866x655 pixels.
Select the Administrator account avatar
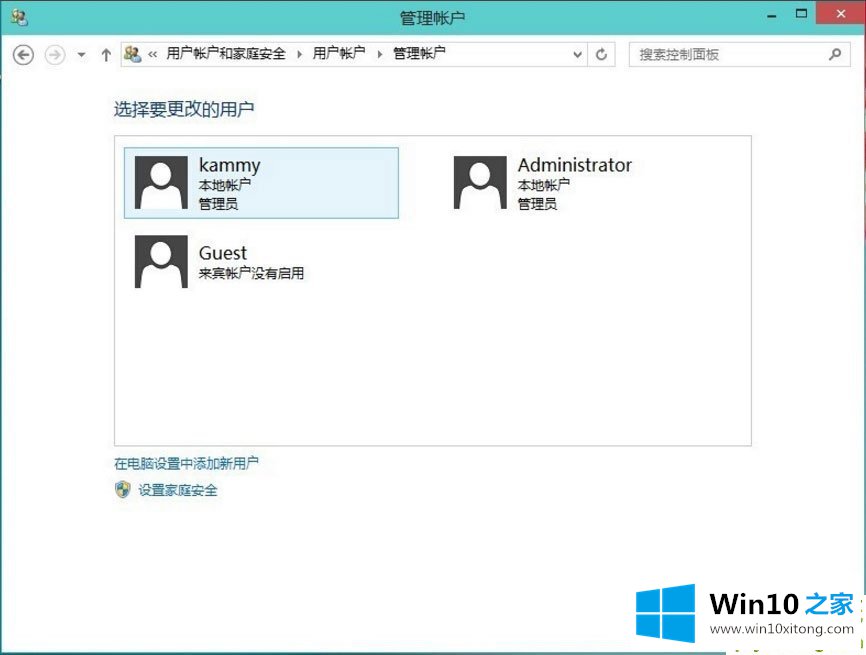coord(480,182)
